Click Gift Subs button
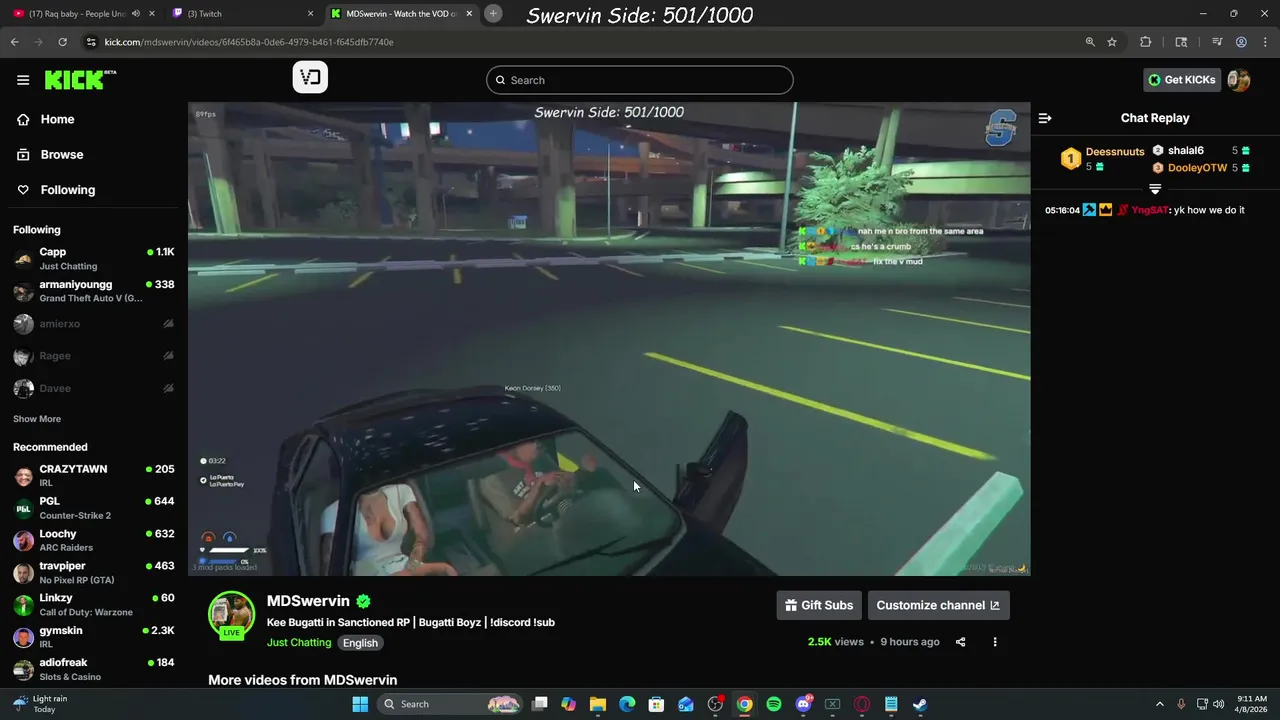The image size is (1280, 720). tap(819, 605)
